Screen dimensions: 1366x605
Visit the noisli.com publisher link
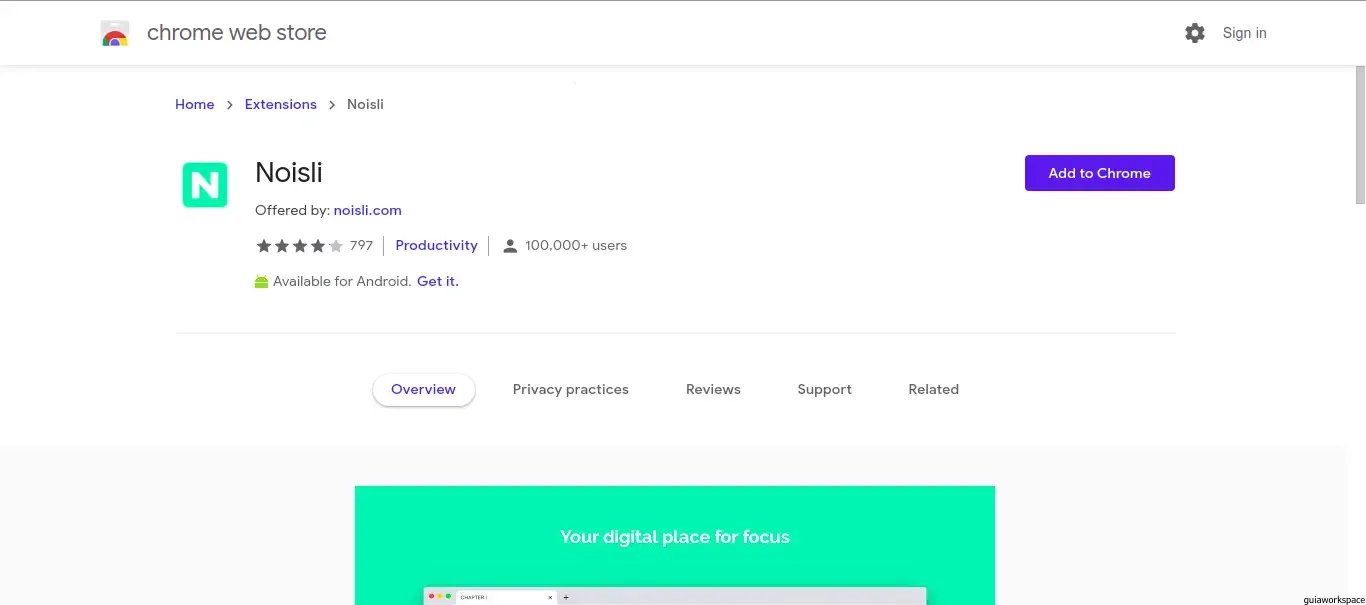(368, 210)
